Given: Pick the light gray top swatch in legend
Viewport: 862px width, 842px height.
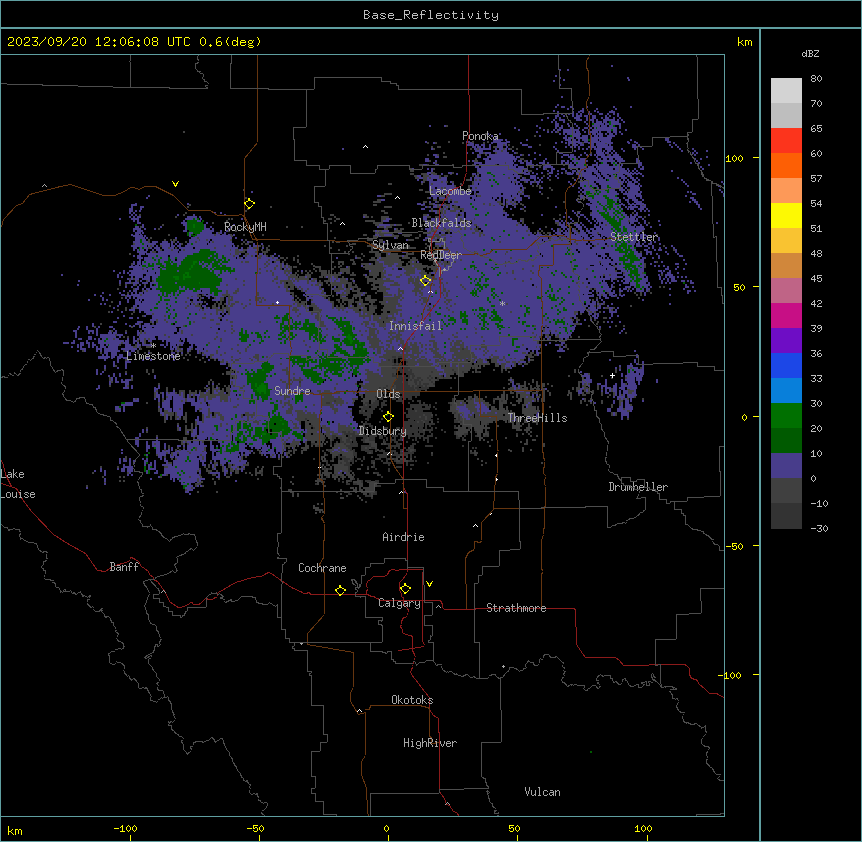Looking at the screenshot, I should 786,91.
